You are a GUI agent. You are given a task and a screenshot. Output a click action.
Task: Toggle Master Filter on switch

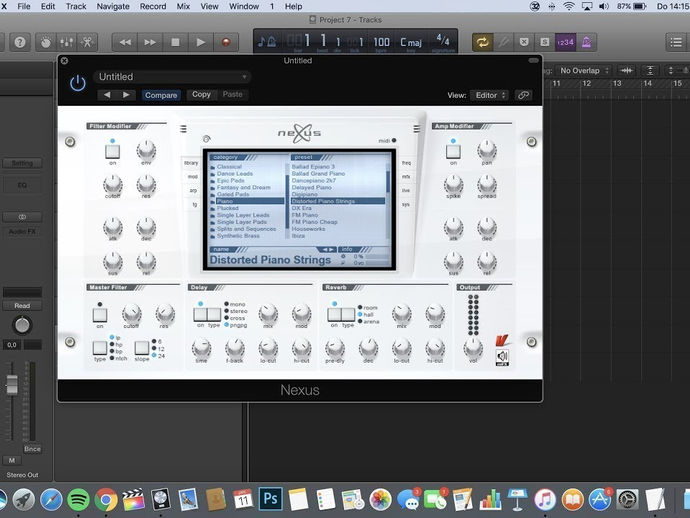tap(100, 314)
